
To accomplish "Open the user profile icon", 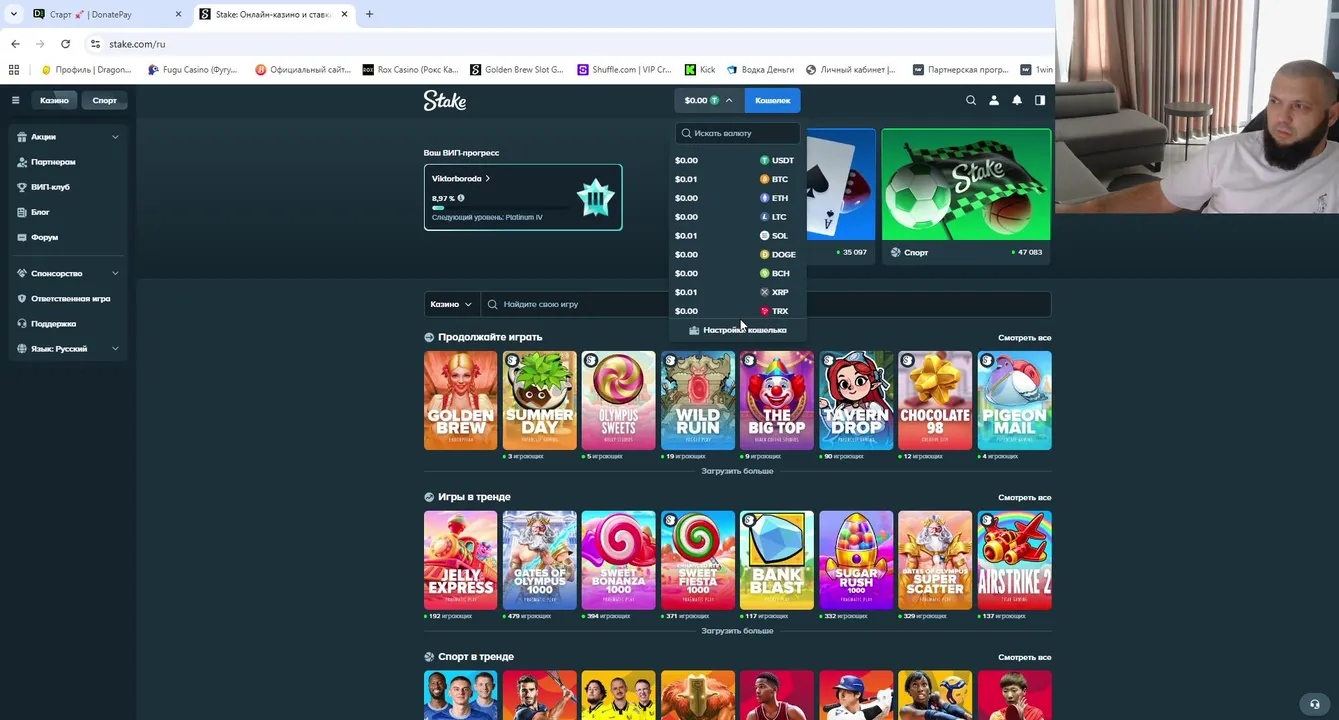I will (x=994, y=100).
